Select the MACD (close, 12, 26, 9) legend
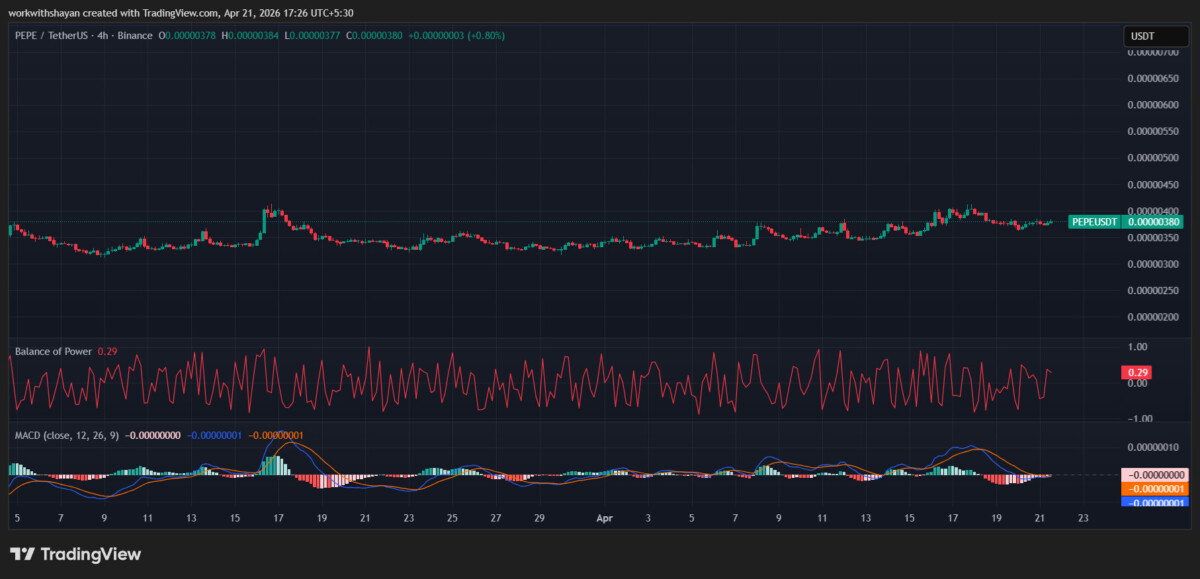Viewport: 1200px width, 579px height. pyautogui.click(x=68, y=436)
